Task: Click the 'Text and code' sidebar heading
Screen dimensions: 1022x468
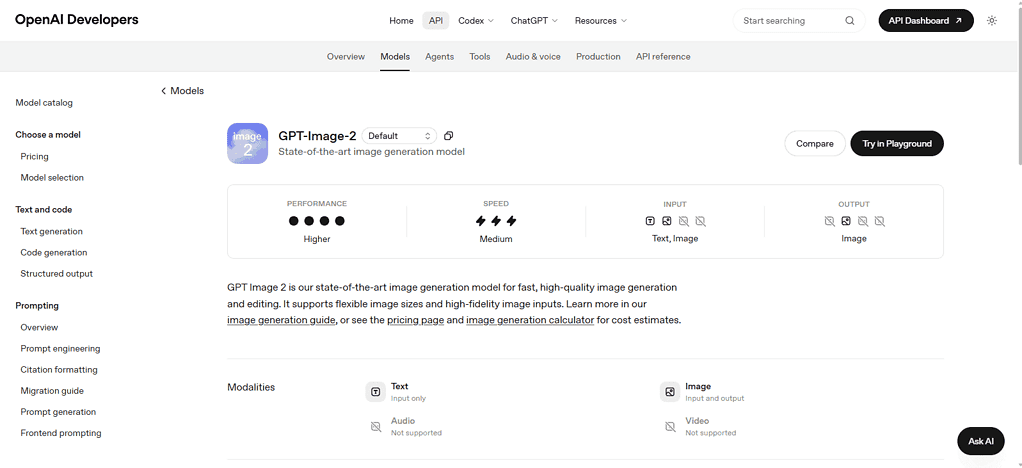Action: click(44, 210)
